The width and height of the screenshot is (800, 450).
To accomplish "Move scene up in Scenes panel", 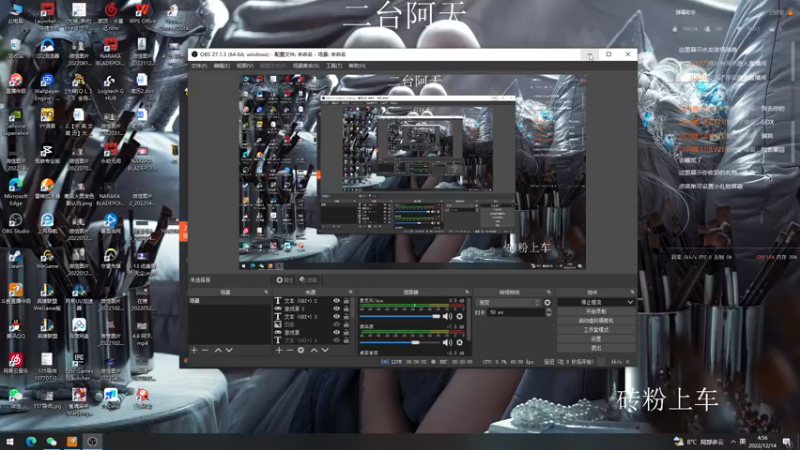I will [218, 351].
